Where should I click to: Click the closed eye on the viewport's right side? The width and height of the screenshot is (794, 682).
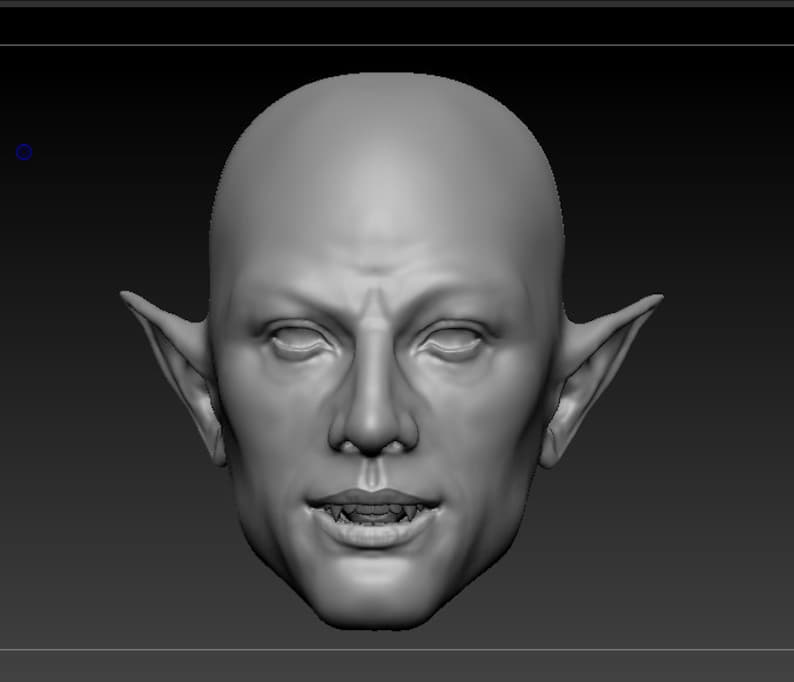point(451,341)
